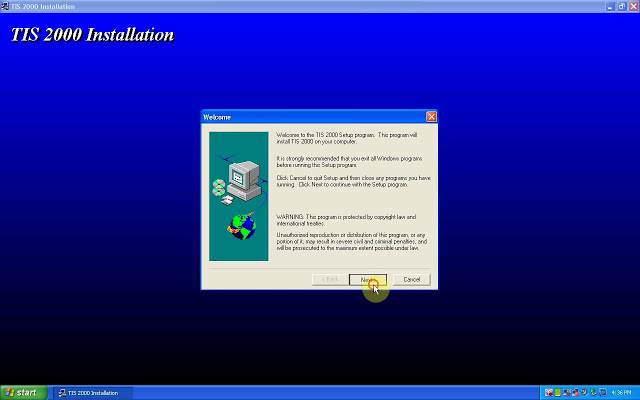Click the 'Unauthorized reproduction or distribution' paragraph
Image resolution: width=640 pixels, height=400 pixels.
[x=352, y=241]
